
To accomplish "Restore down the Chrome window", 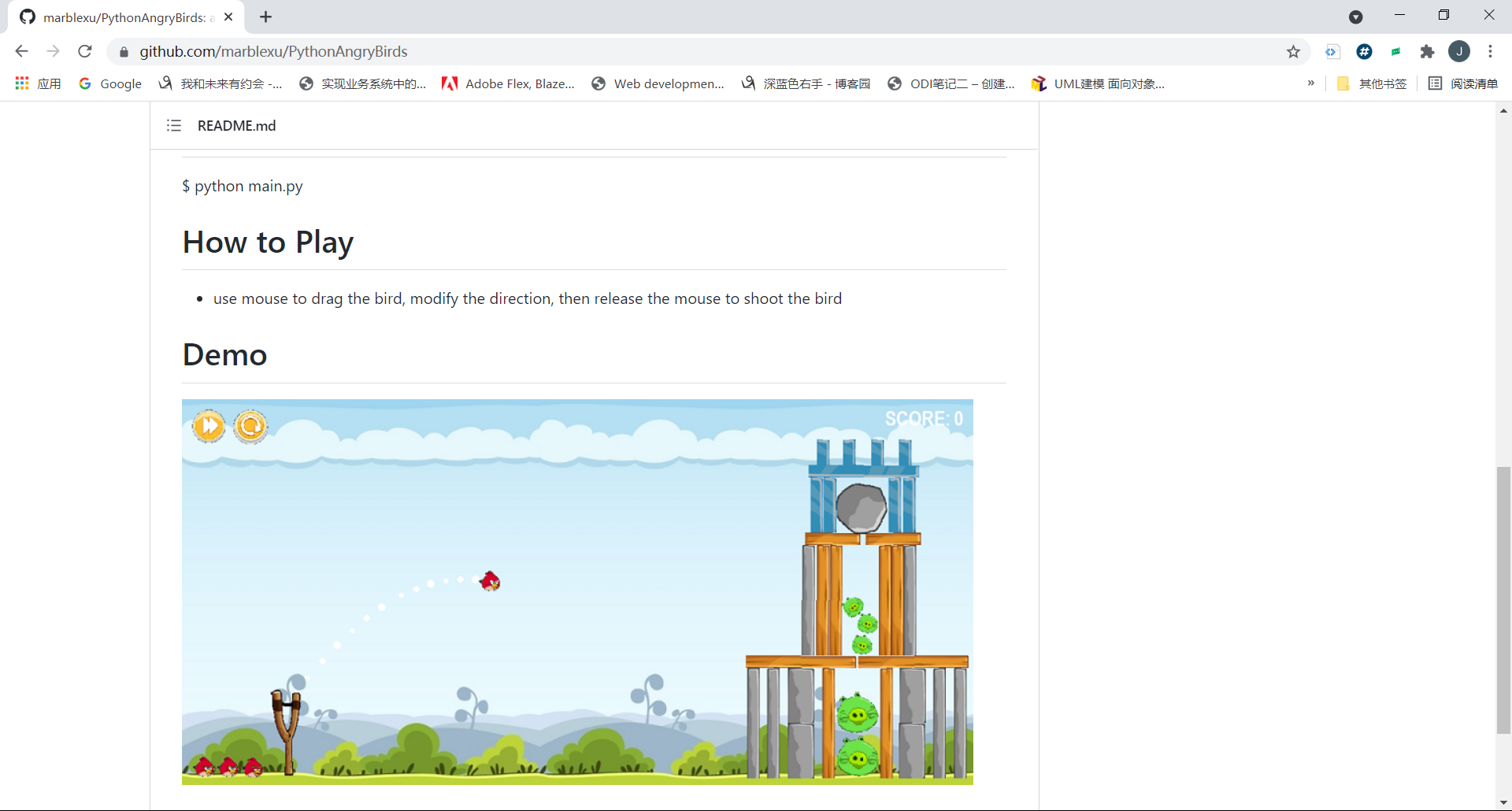I will coord(1443,15).
